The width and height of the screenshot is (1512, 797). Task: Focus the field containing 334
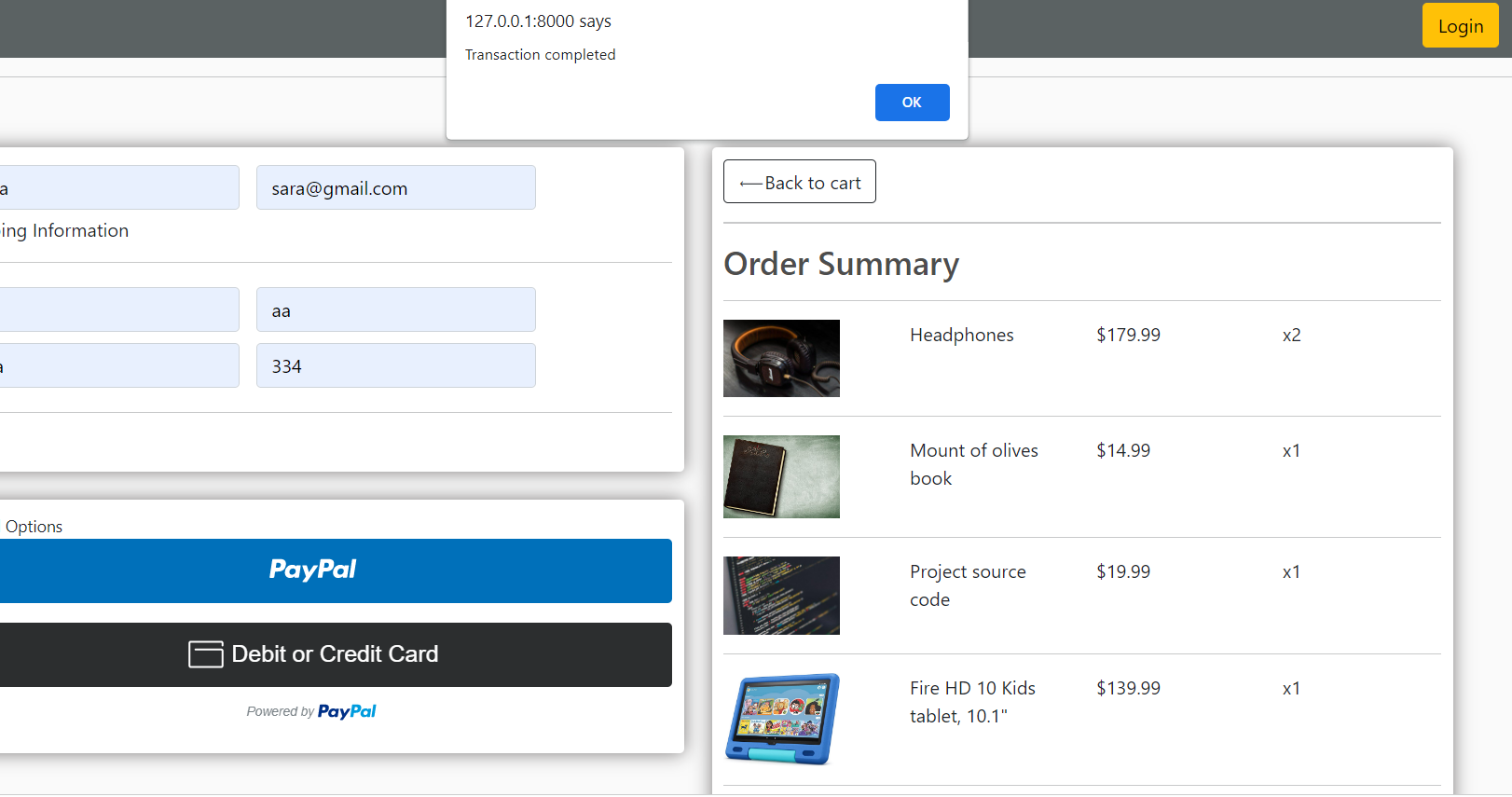pyautogui.click(x=396, y=365)
